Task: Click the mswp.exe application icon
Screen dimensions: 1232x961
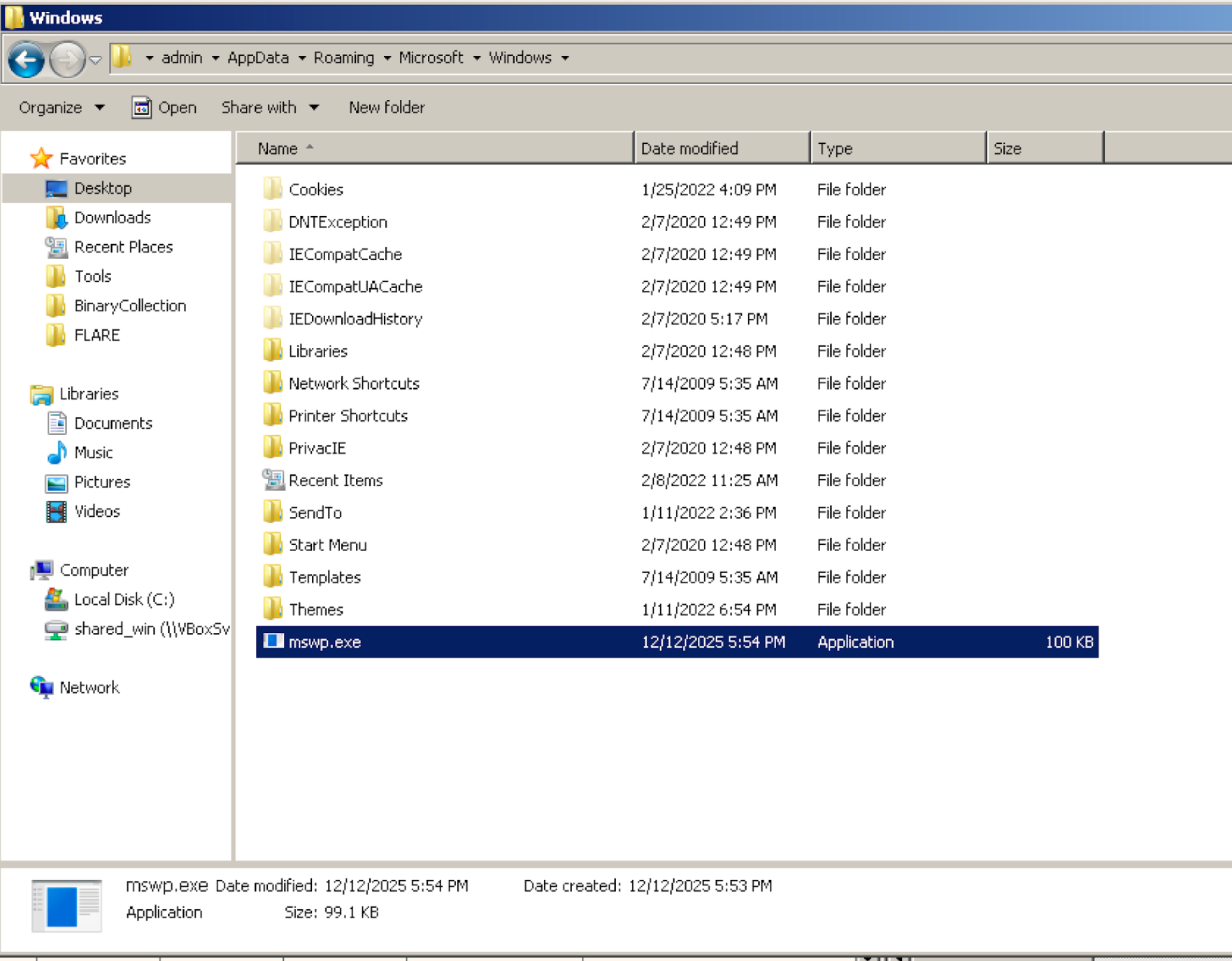Action: (273, 641)
